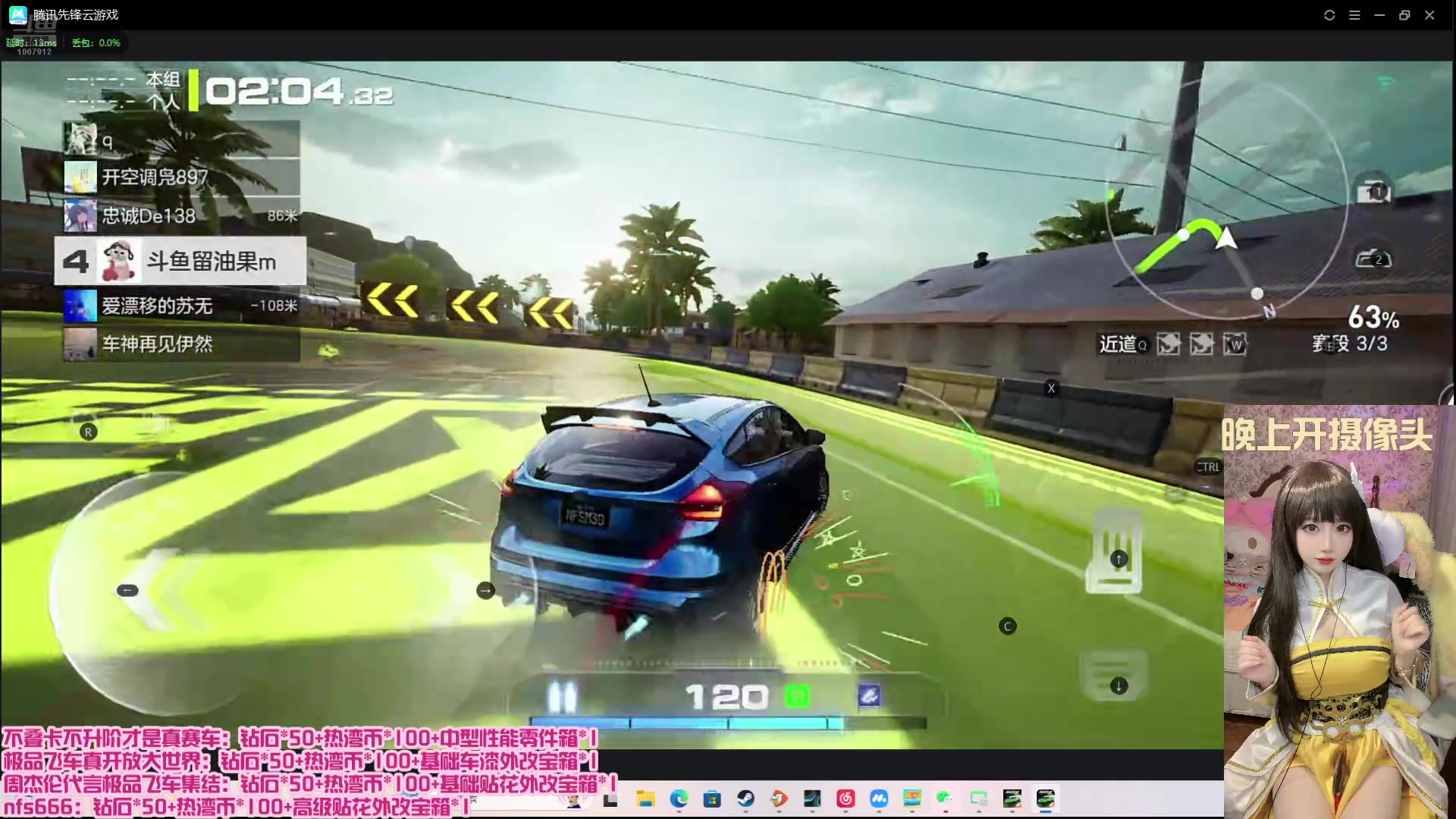The width and height of the screenshot is (1456, 819).
Task: Click the 赛段 3/3 stage indicator
Action: (x=1350, y=344)
